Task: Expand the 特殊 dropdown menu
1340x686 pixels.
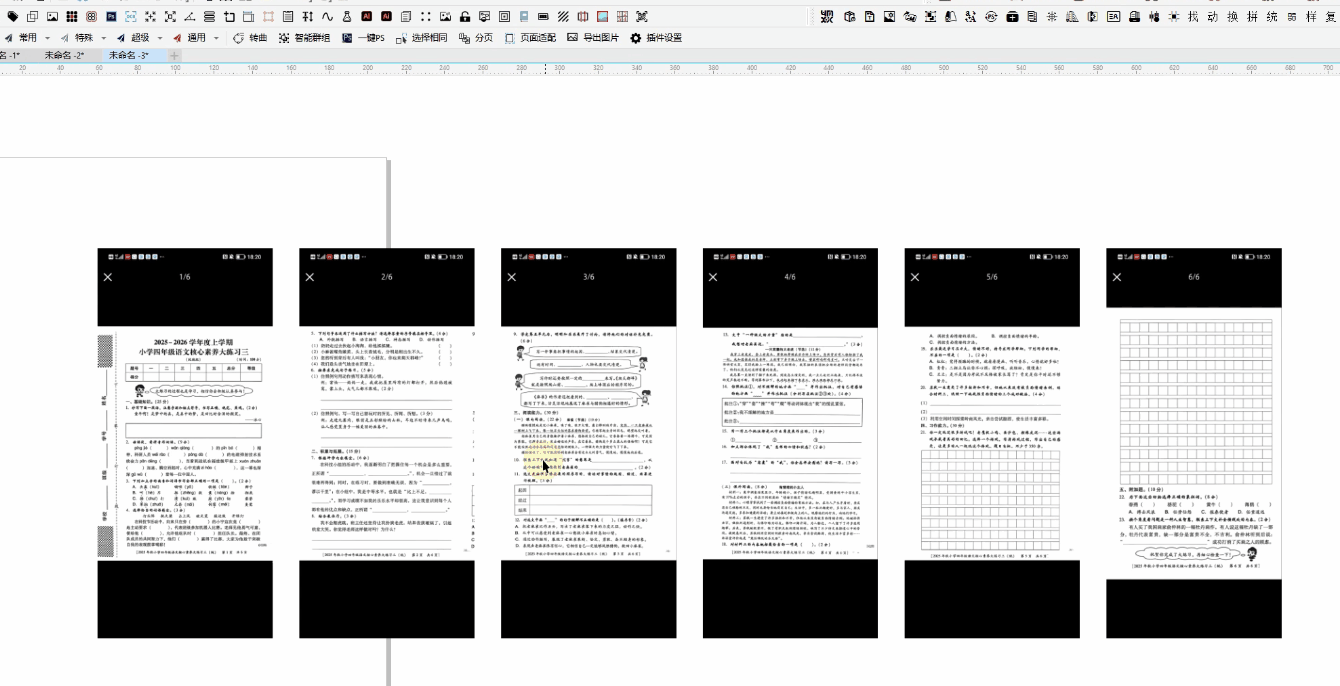Action: click(104, 38)
